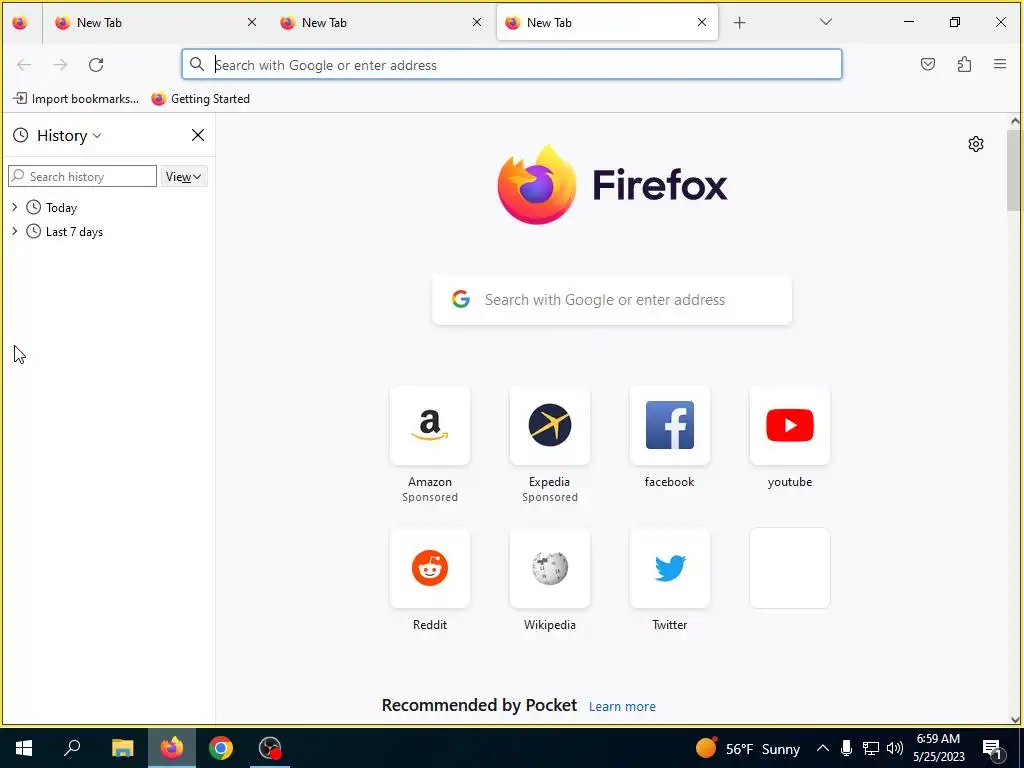Open Firefox View pinned tab icon

coord(20,23)
